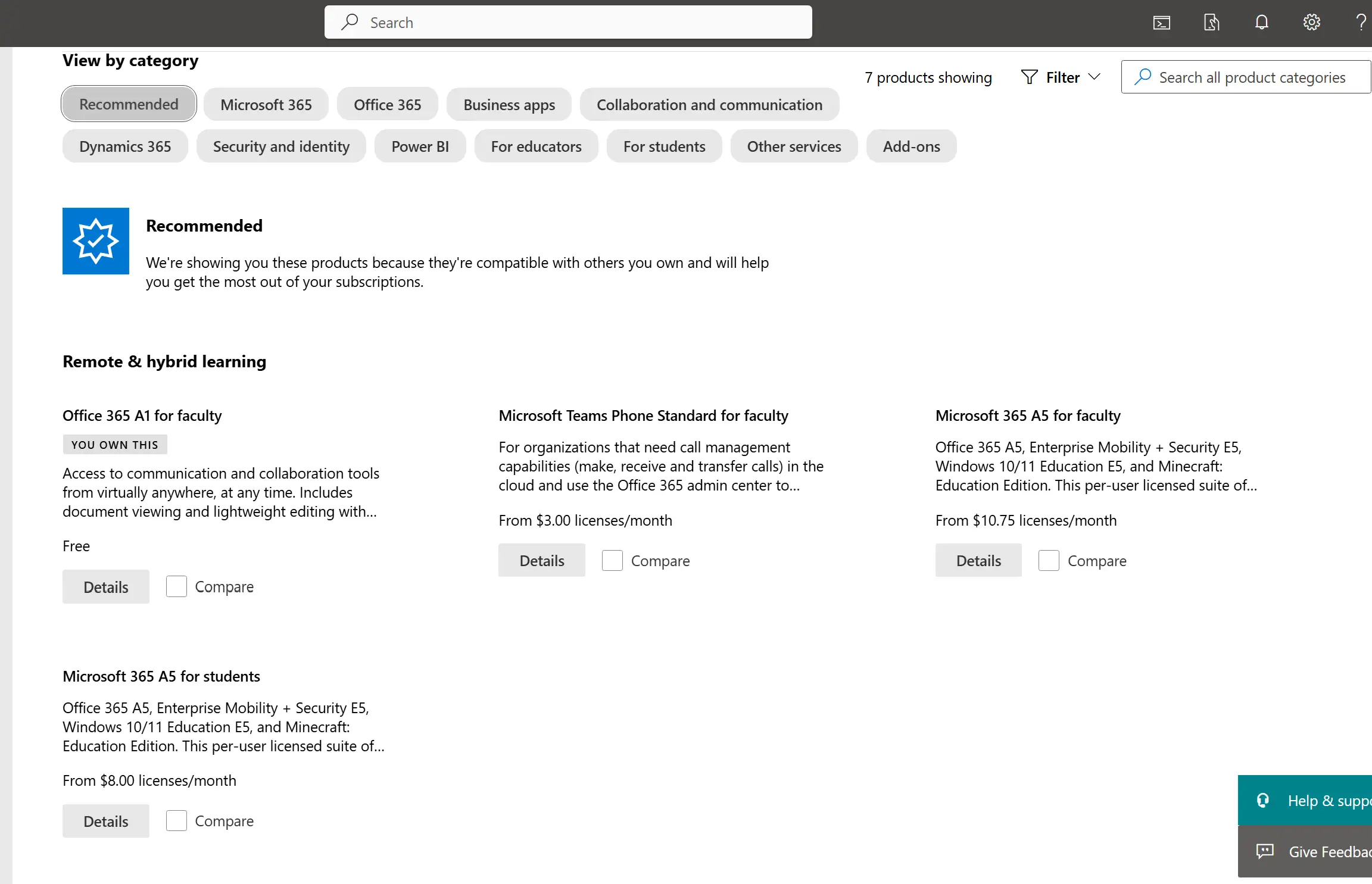This screenshot has height=884, width=1372.
Task: Open Details for Microsoft Teams Phone Standard
Action: click(x=542, y=560)
